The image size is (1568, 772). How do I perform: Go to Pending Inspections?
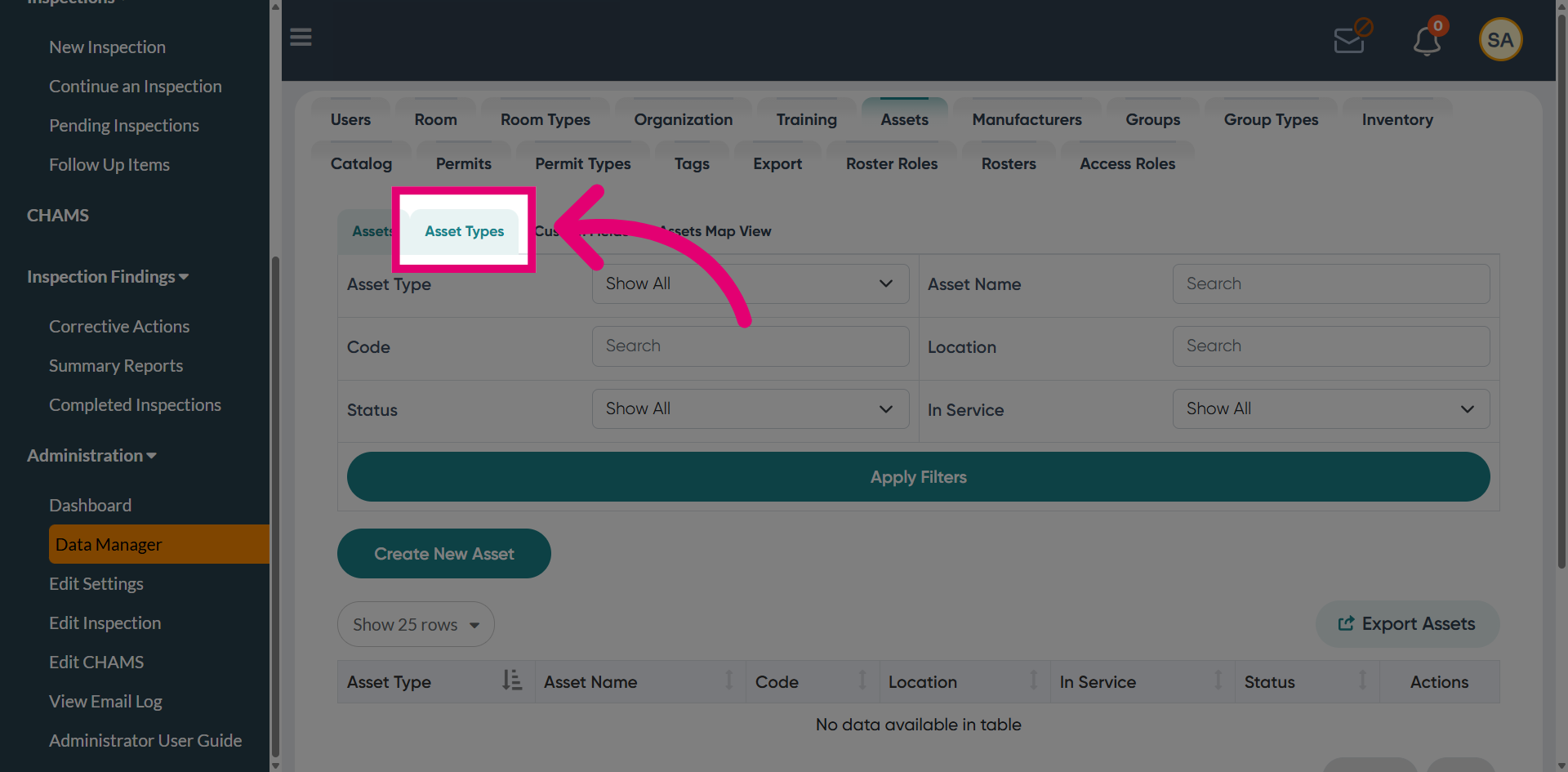point(124,126)
